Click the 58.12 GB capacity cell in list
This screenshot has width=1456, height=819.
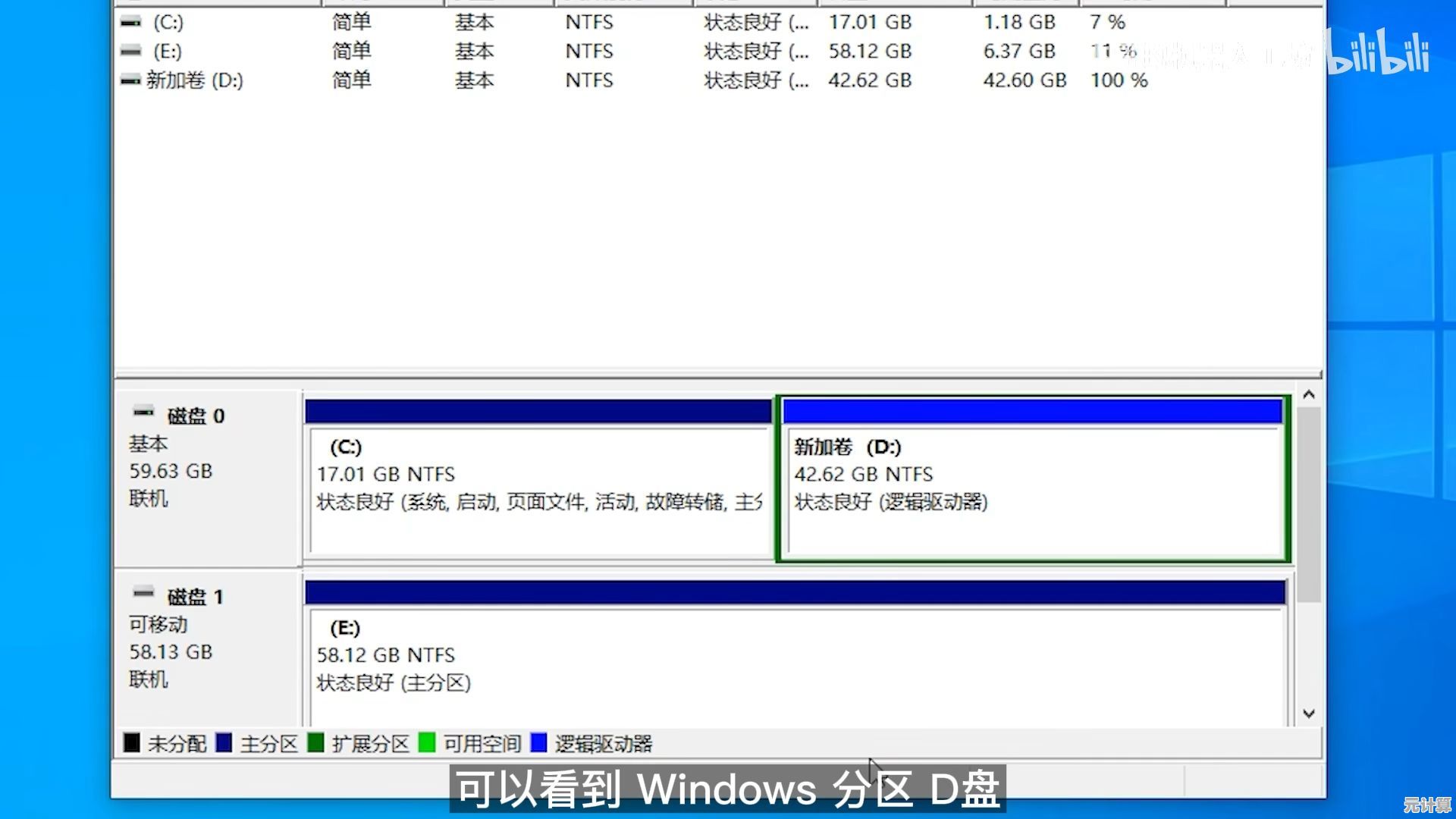[x=870, y=52]
